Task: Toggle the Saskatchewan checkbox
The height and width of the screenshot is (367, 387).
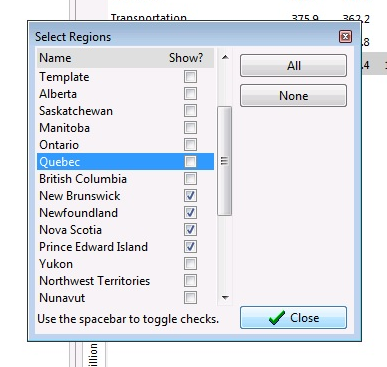Action: (190, 111)
